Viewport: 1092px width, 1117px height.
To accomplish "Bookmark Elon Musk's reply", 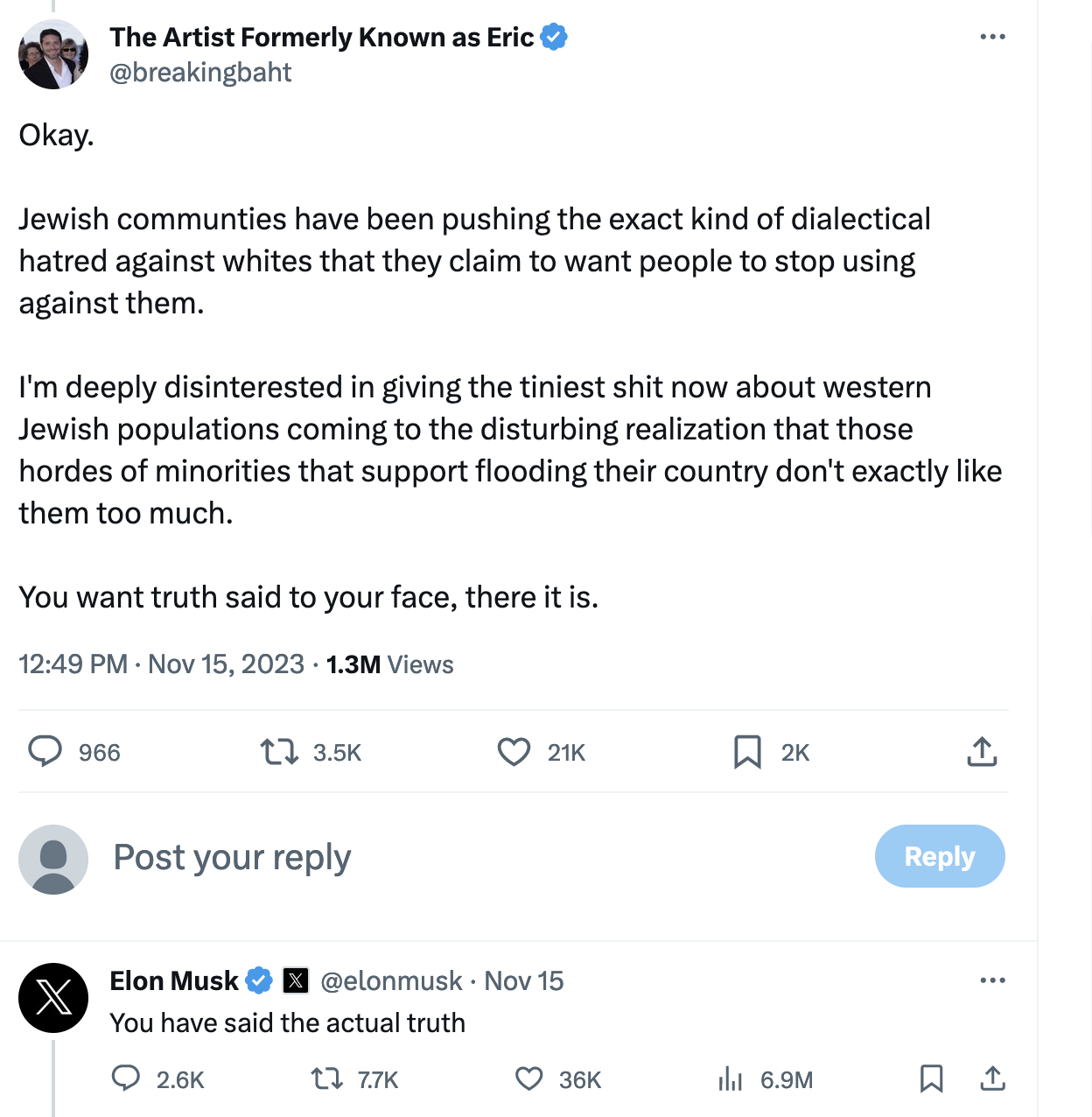I will point(931,1078).
